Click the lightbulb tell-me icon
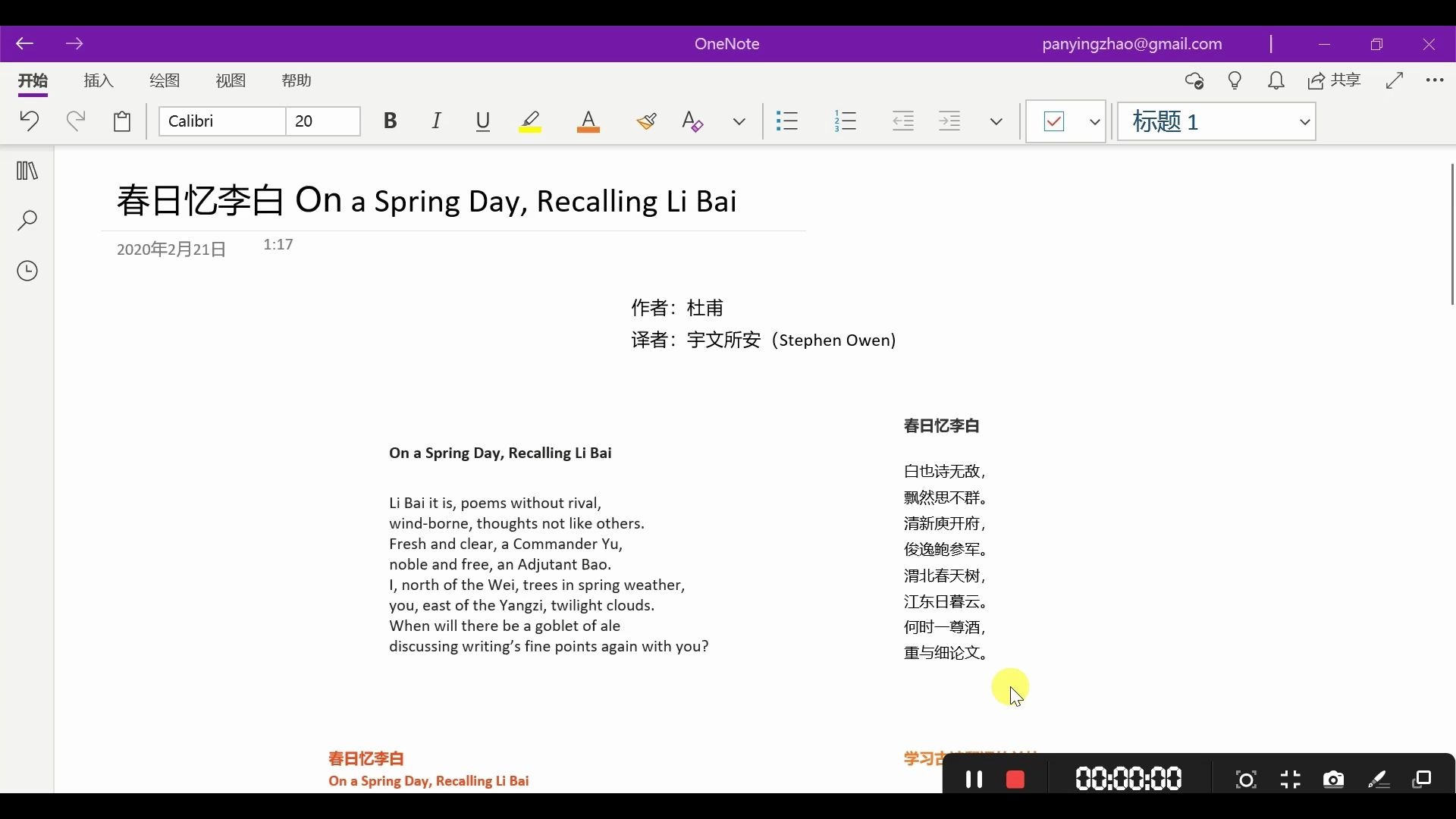 [x=1235, y=80]
